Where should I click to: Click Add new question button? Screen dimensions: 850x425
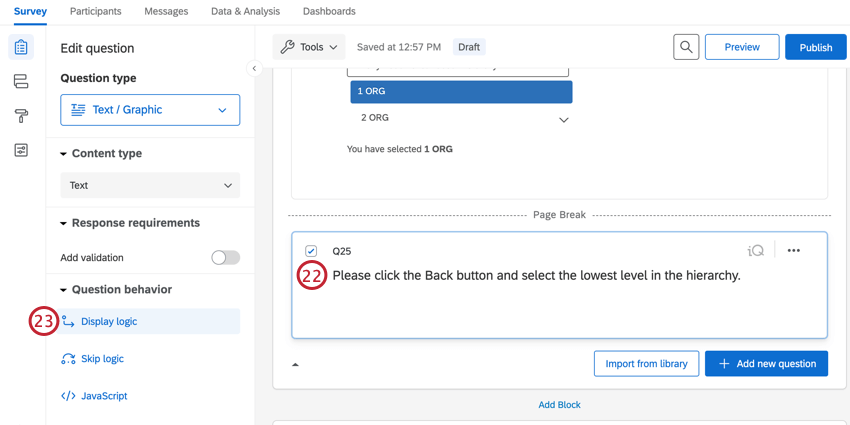coord(767,364)
